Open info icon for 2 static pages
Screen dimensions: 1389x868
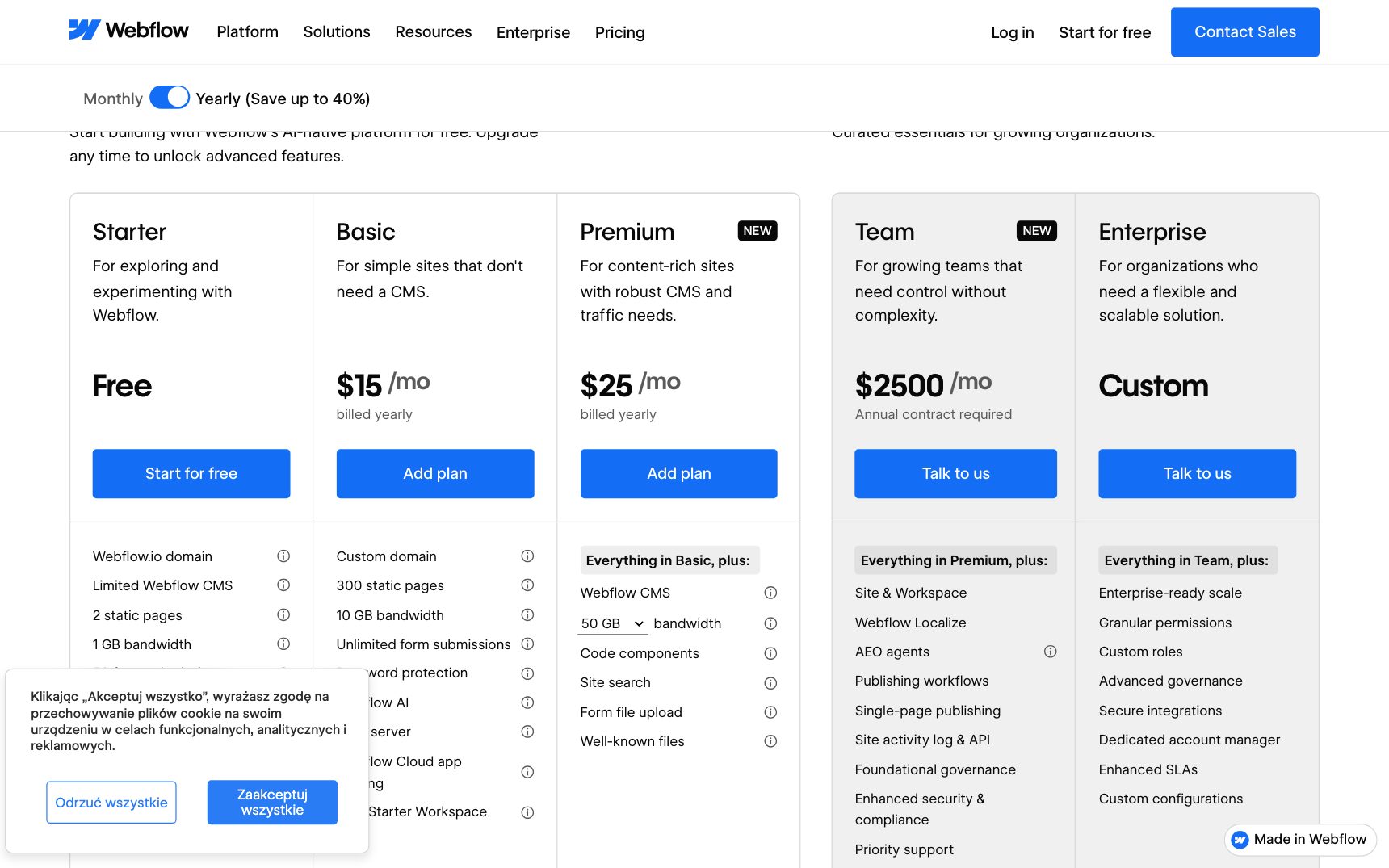click(x=283, y=614)
